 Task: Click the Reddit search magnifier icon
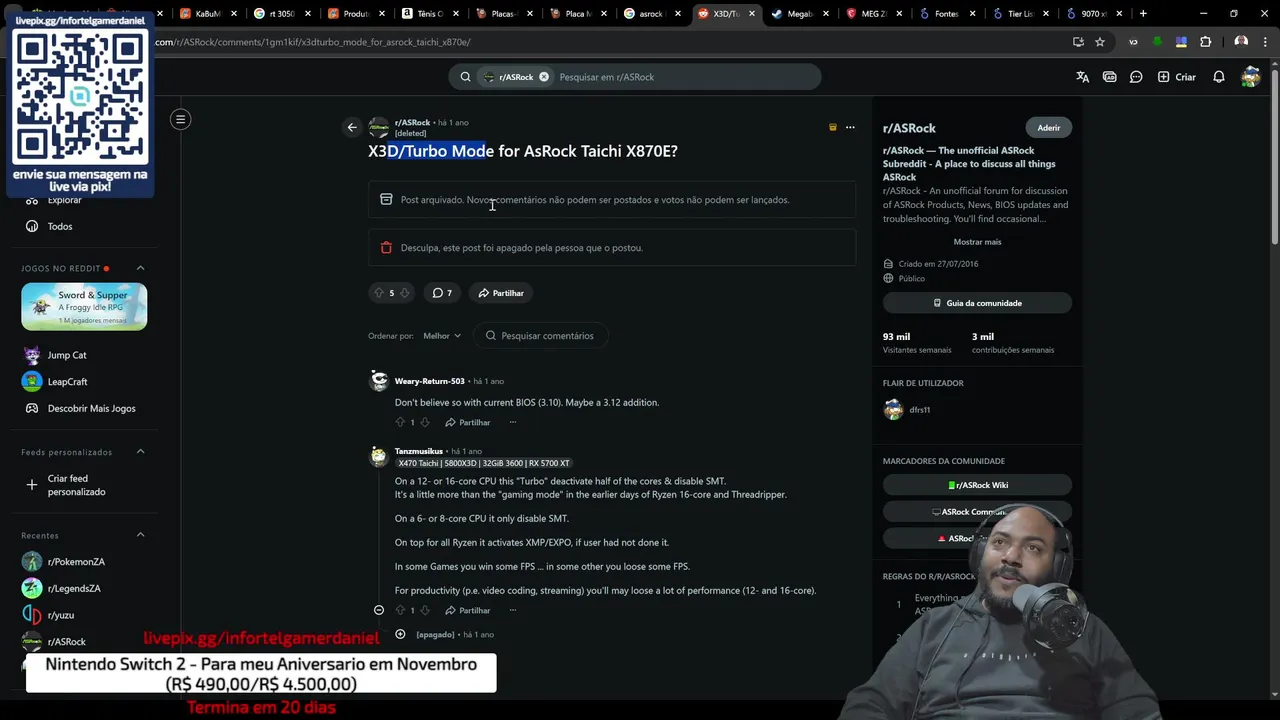(x=465, y=77)
